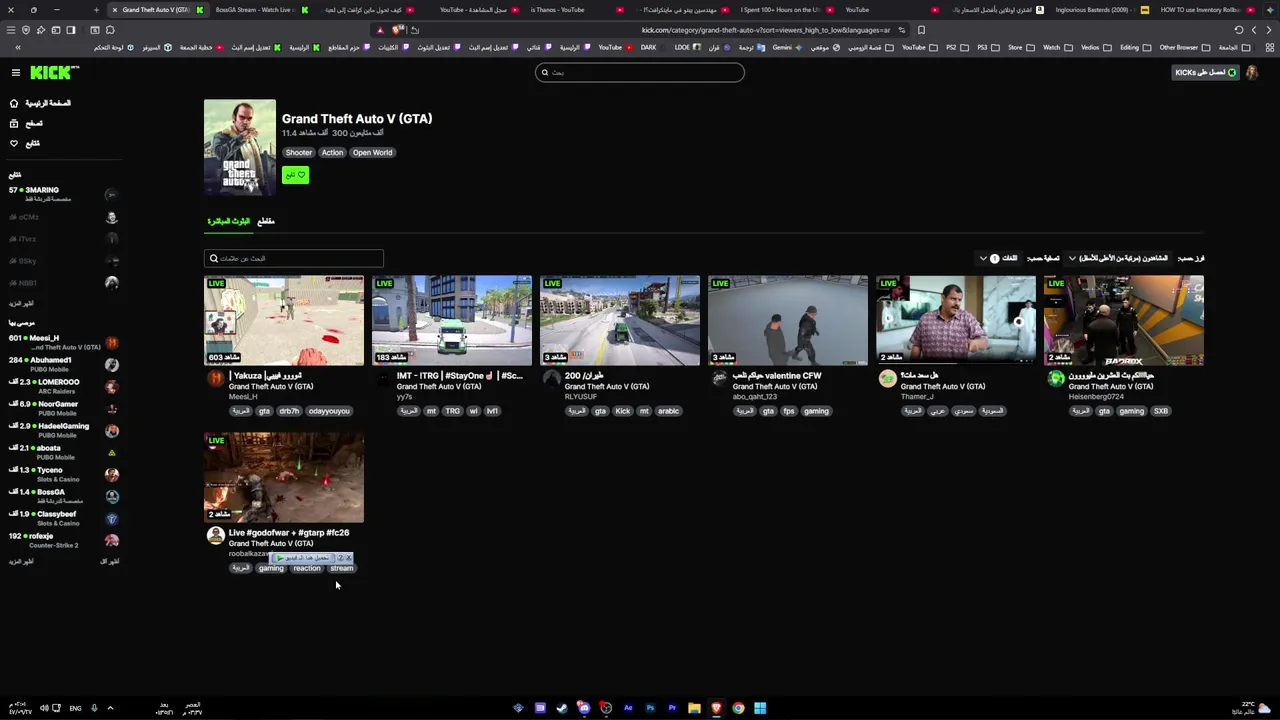Reload the page with refresh icon
This screenshot has width=1280, height=720.
point(1239,30)
